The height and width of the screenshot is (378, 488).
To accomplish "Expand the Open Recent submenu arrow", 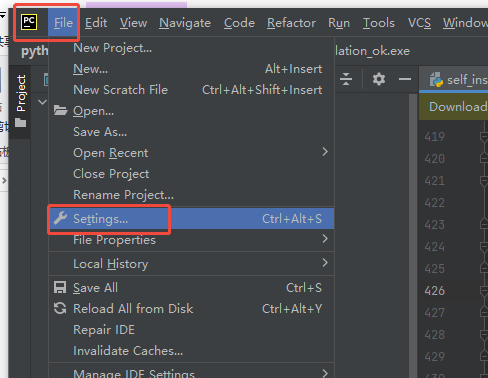I will point(325,152).
